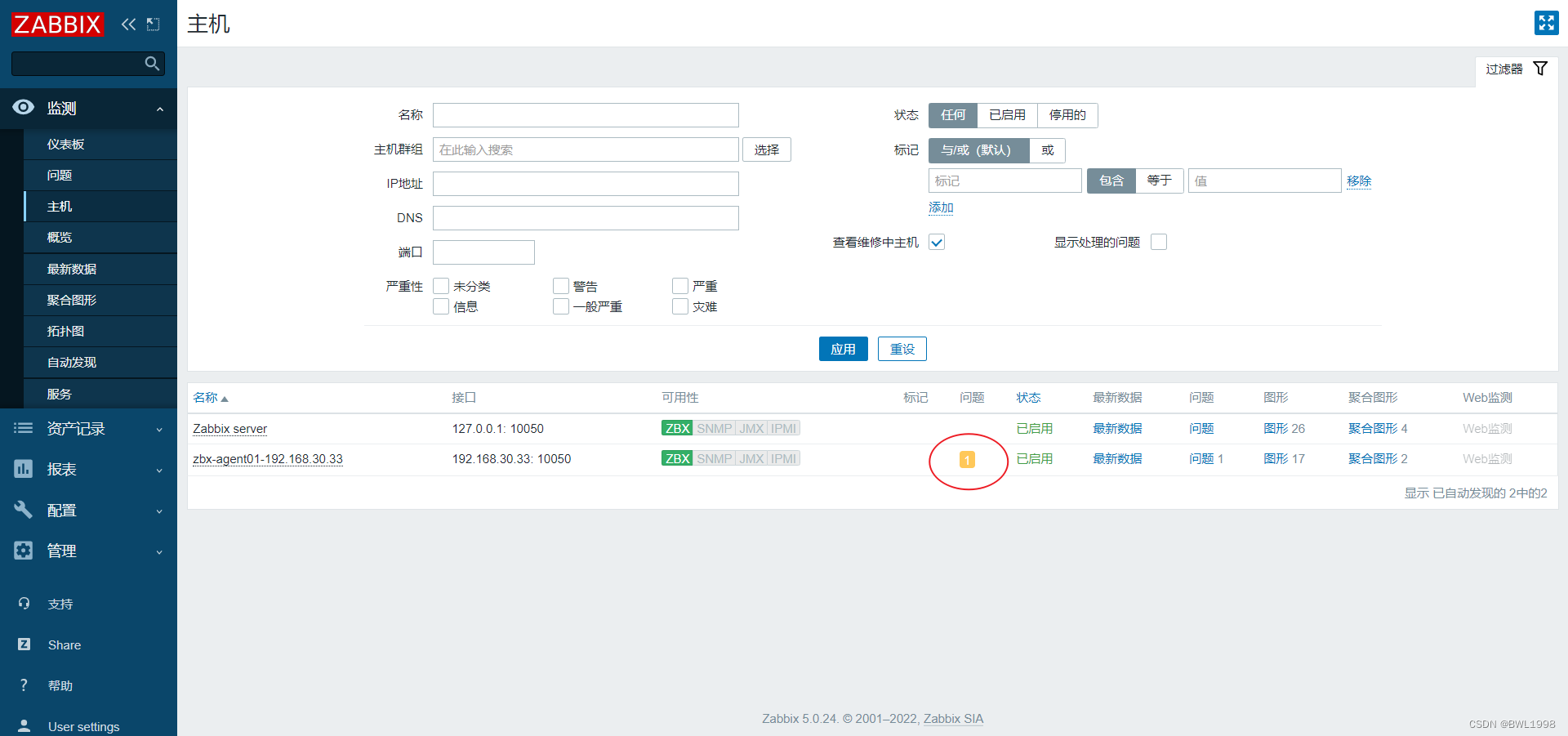The image size is (1568, 736).
Task: Click the eye icon next to 监测
Action: pos(24,108)
